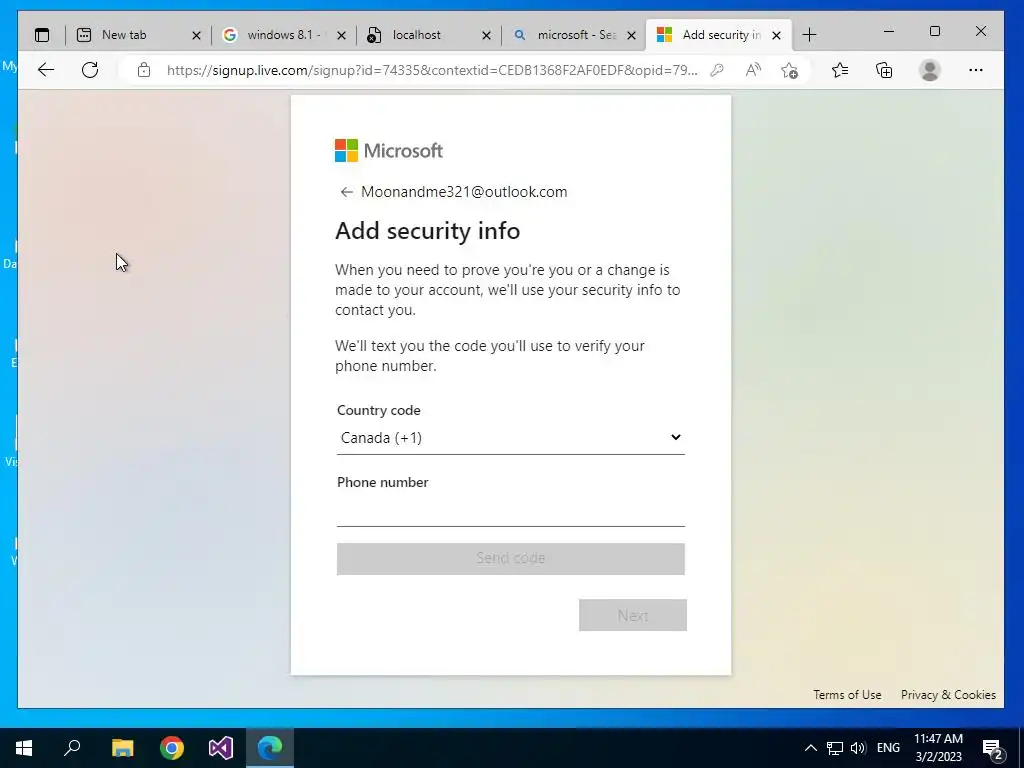
Task: Maximize the Edge window
Action: tap(935, 31)
